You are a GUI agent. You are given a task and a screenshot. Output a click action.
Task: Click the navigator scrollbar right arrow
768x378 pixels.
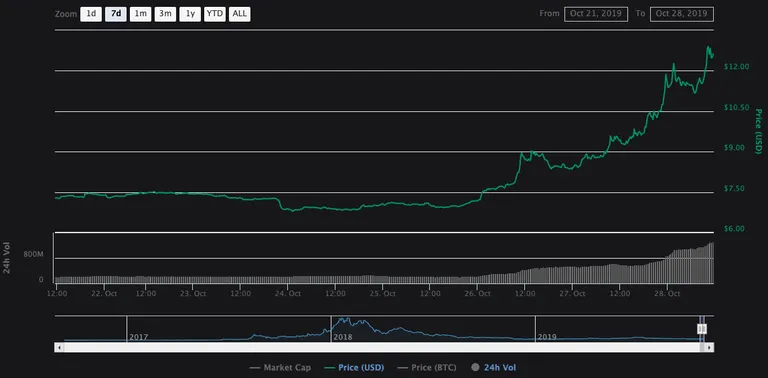point(709,348)
